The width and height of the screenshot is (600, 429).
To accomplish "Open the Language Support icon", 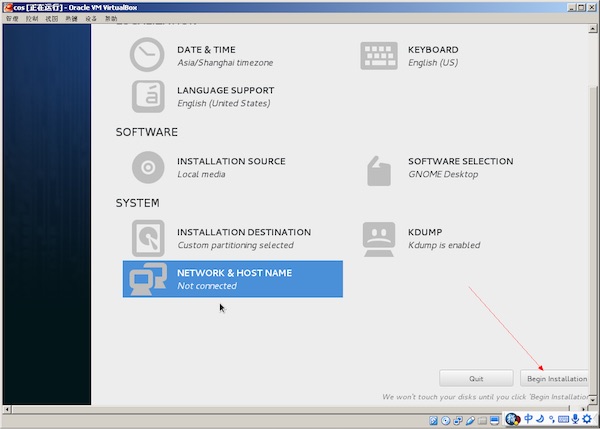I will pos(146,96).
